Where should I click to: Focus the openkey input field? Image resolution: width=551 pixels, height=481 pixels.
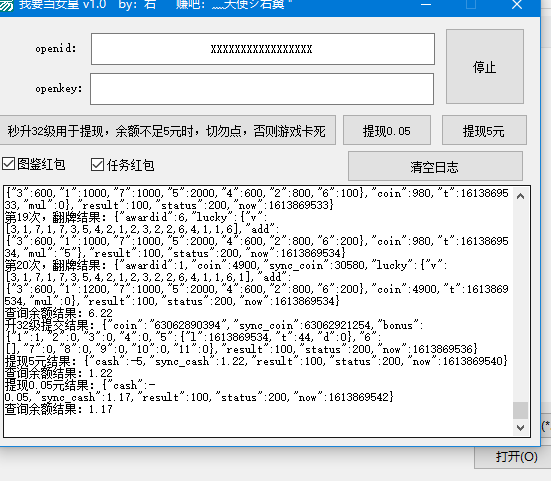262,89
